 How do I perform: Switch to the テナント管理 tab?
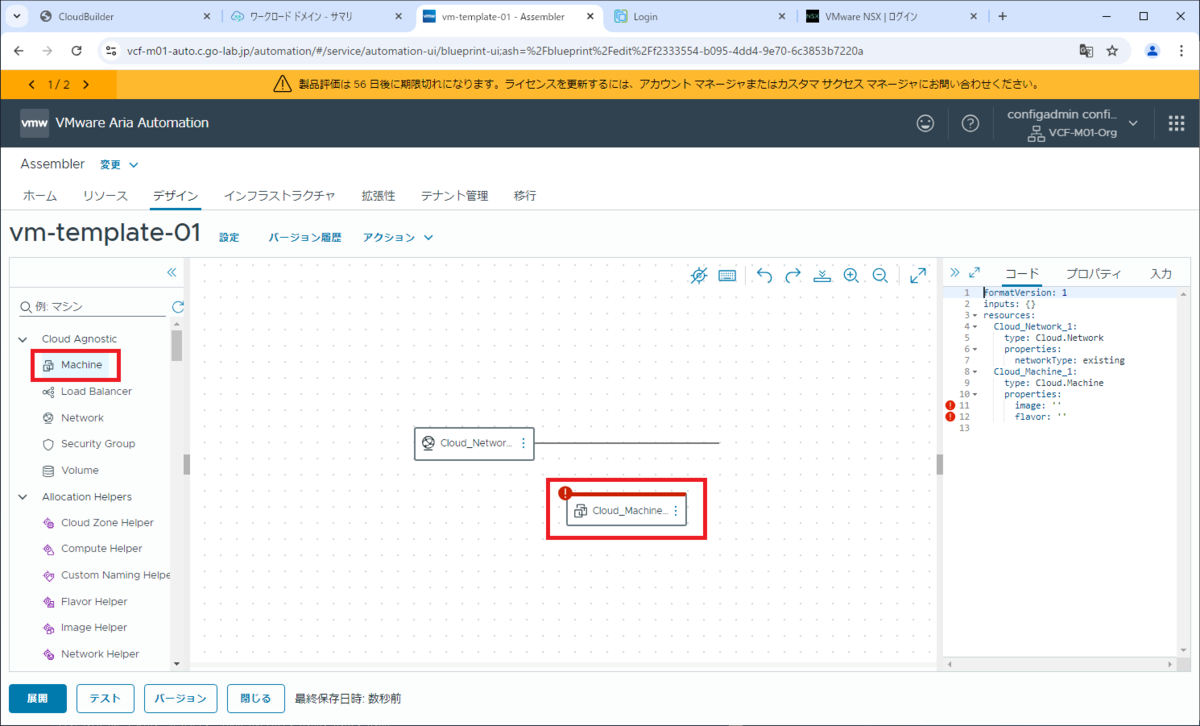point(454,196)
